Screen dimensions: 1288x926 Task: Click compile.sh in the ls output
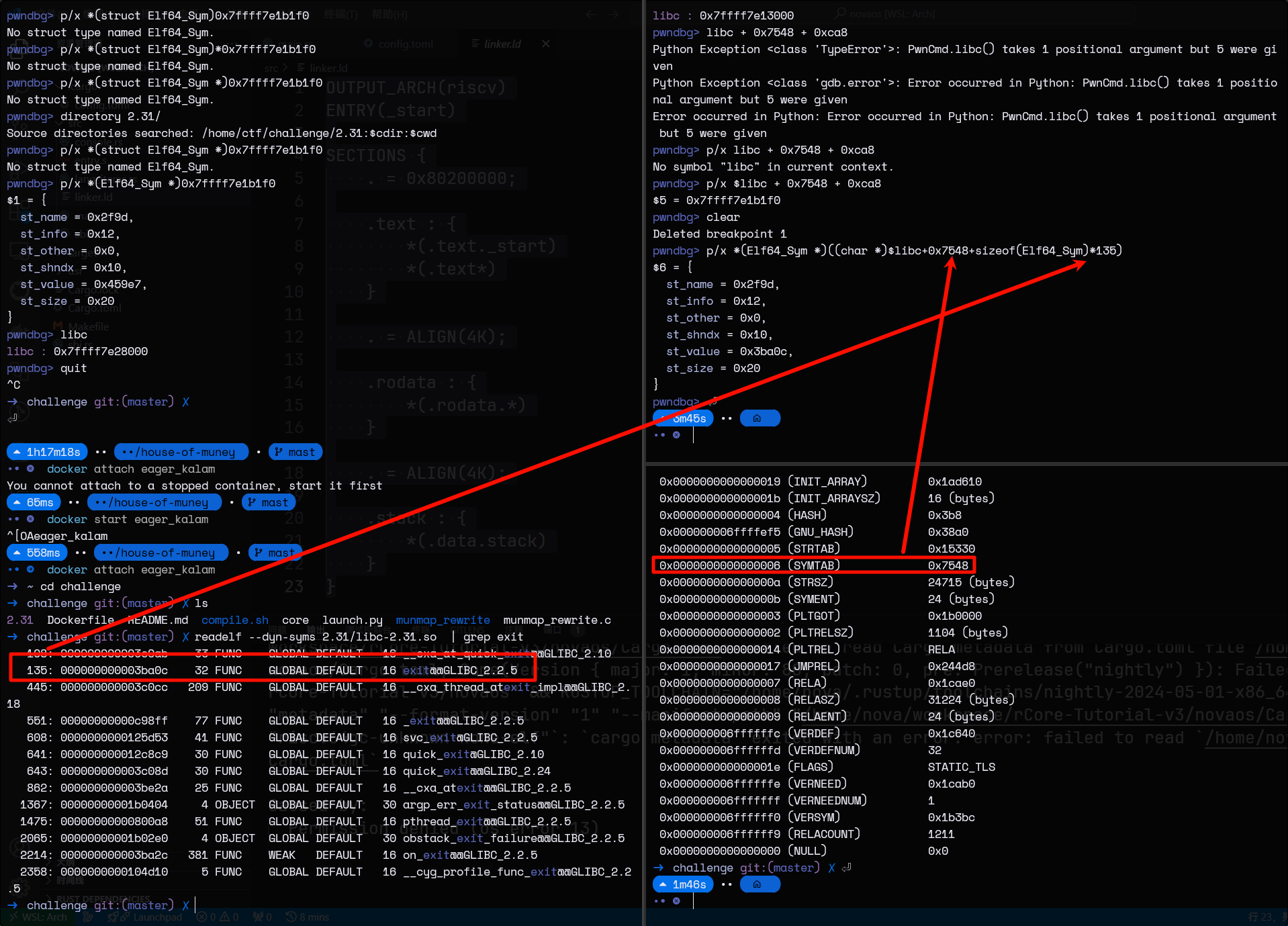point(234,620)
